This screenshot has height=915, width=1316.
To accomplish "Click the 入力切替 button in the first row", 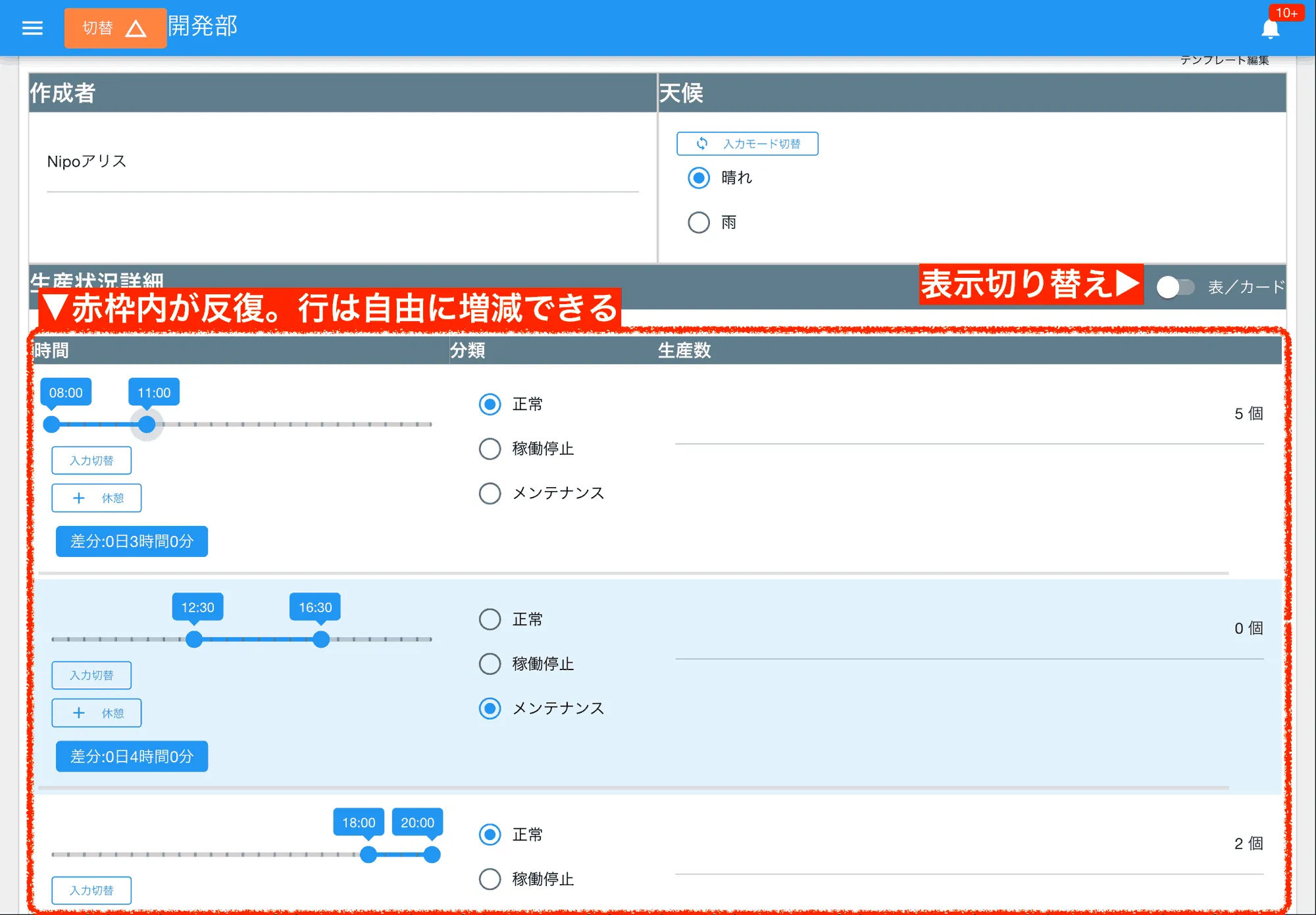I will pyautogui.click(x=91, y=460).
